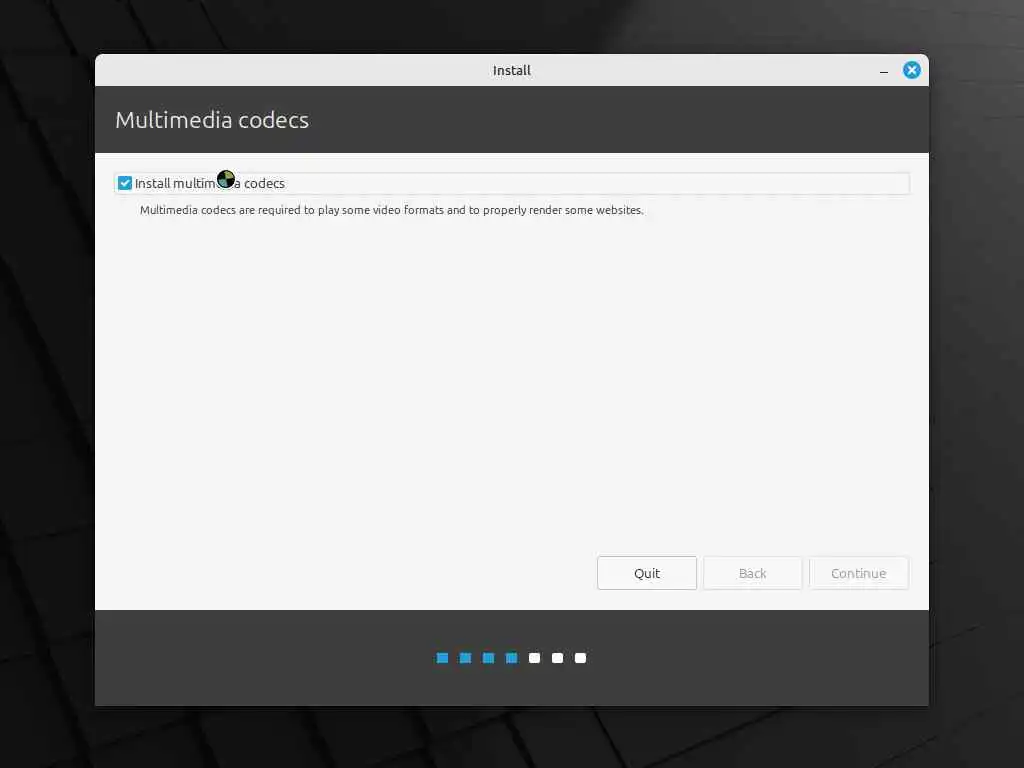Select the first white progress step square
Screen dimensions: 1024x768
[534, 658]
